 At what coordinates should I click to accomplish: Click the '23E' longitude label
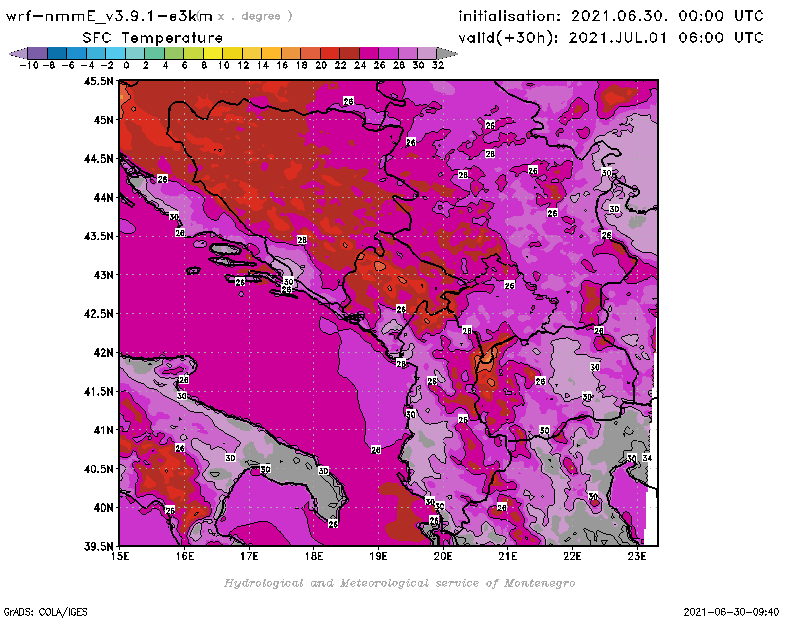point(637,556)
